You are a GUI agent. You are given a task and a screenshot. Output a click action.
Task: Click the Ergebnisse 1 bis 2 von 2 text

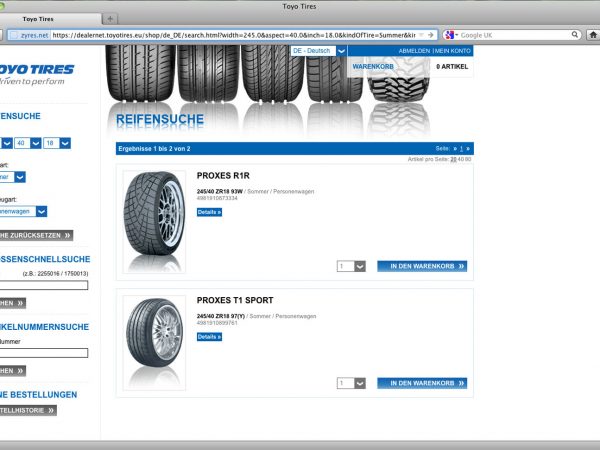click(154, 148)
